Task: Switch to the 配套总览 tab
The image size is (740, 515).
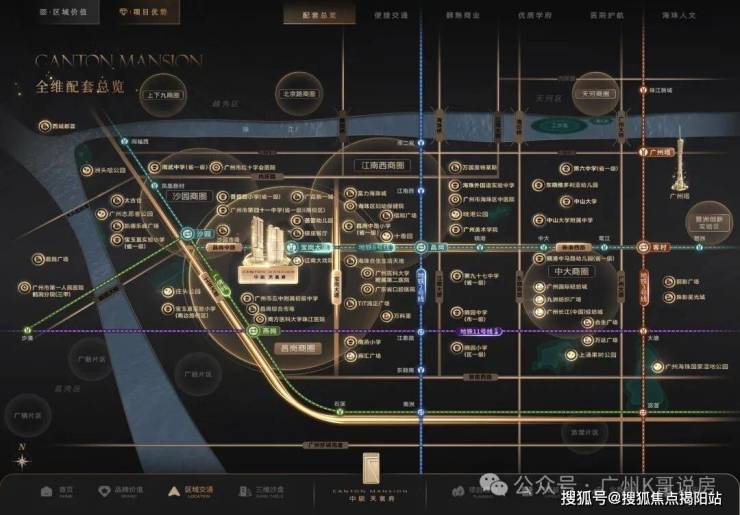Action: coord(320,15)
